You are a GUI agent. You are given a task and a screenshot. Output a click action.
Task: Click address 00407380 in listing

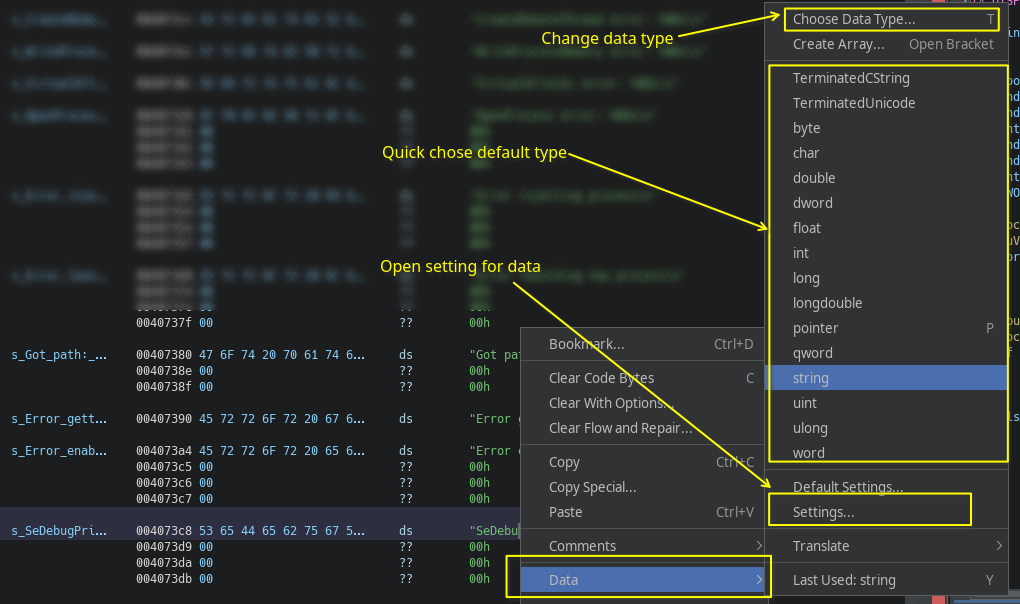point(164,355)
